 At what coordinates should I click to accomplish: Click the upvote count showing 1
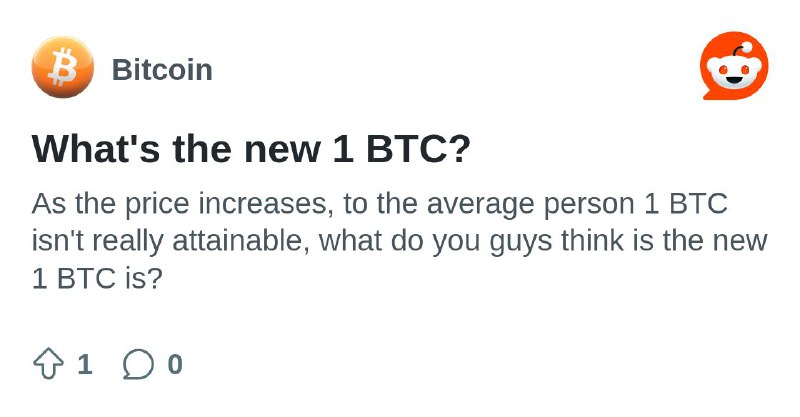click(x=85, y=364)
